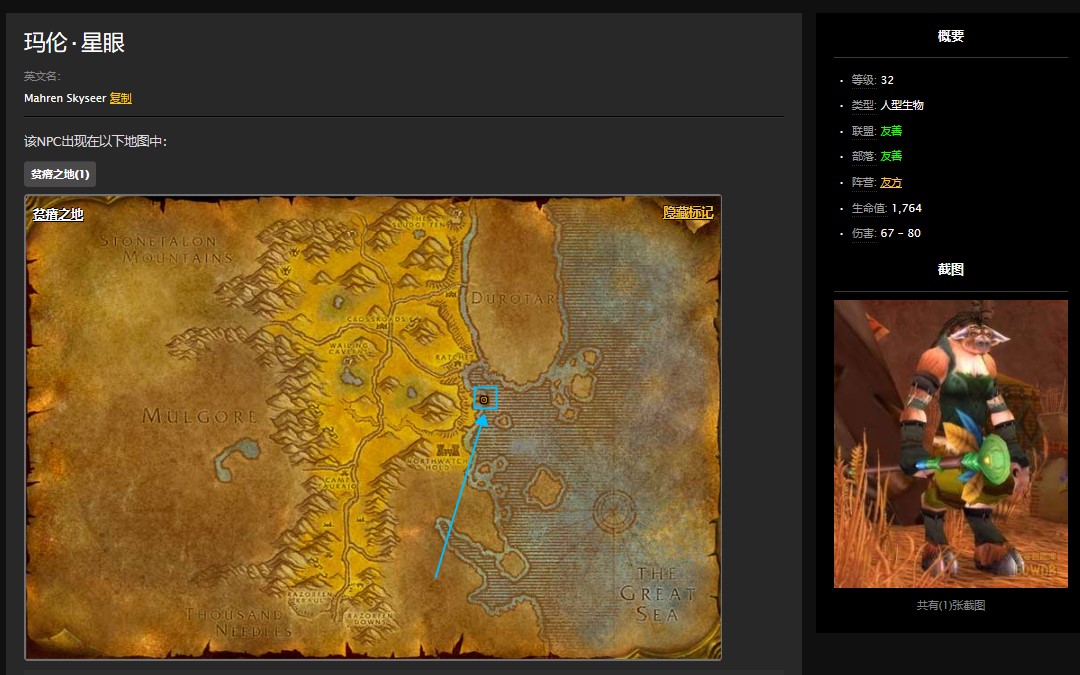Click the 生命值 health label in summary
The height and width of the screenshot is (675, 1080).
pyautogui.click(x=868, y=208)
